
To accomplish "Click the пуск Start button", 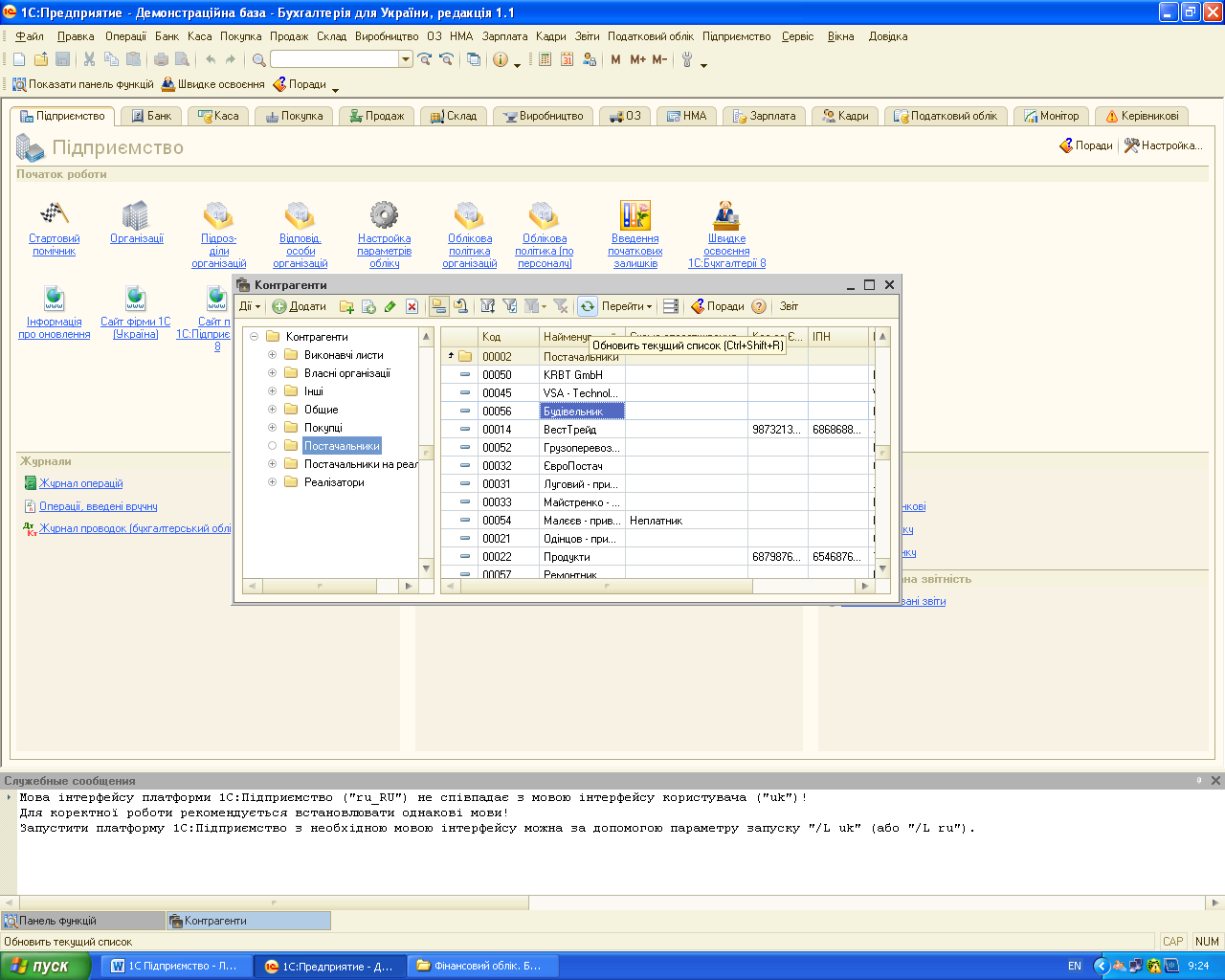I will tap(45, 966).
